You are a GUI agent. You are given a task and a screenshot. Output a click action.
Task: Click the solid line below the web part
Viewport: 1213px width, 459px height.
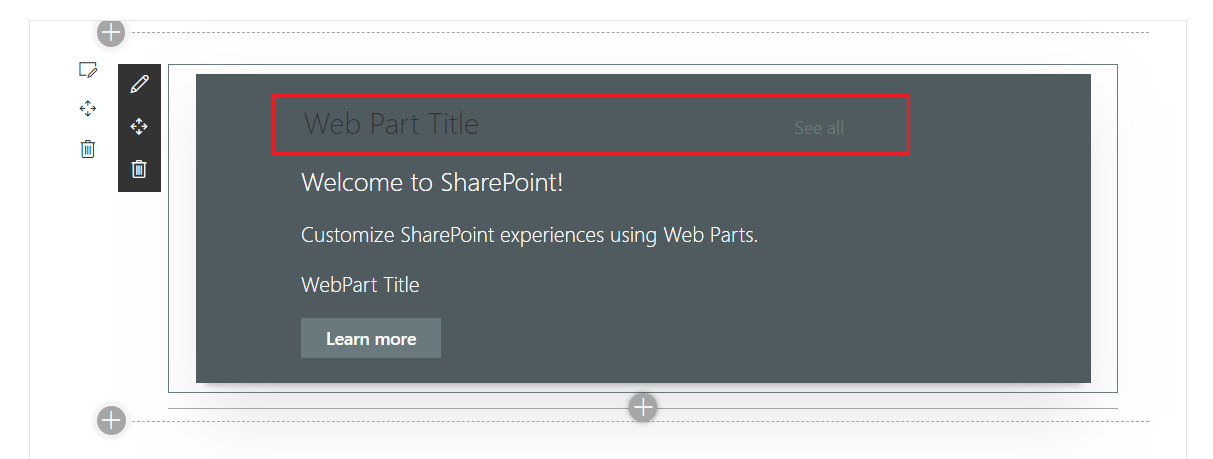pyautogui.click(x=400, y=408)
